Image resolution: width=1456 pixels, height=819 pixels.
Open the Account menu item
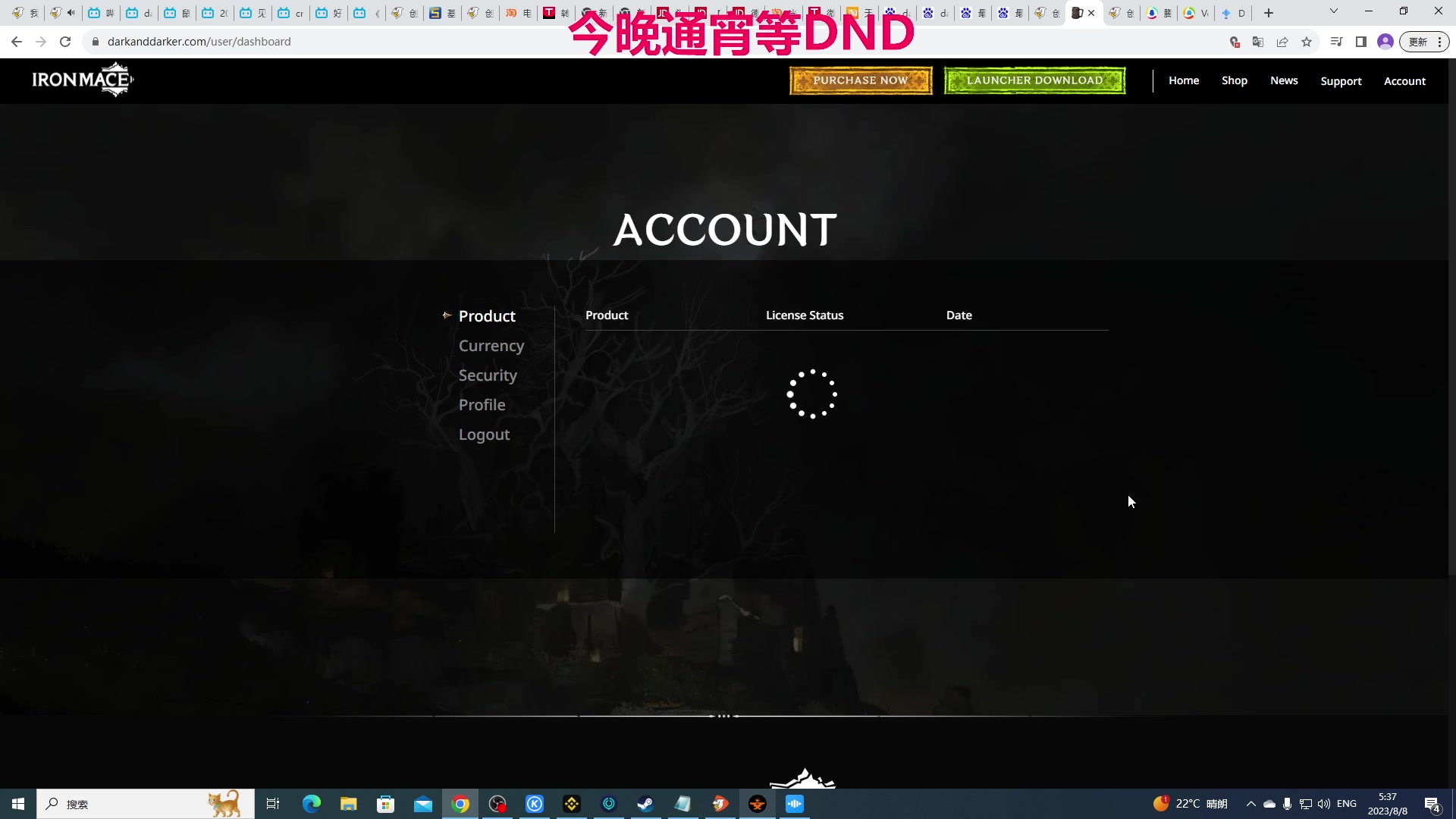click(x=1404, y=81)
